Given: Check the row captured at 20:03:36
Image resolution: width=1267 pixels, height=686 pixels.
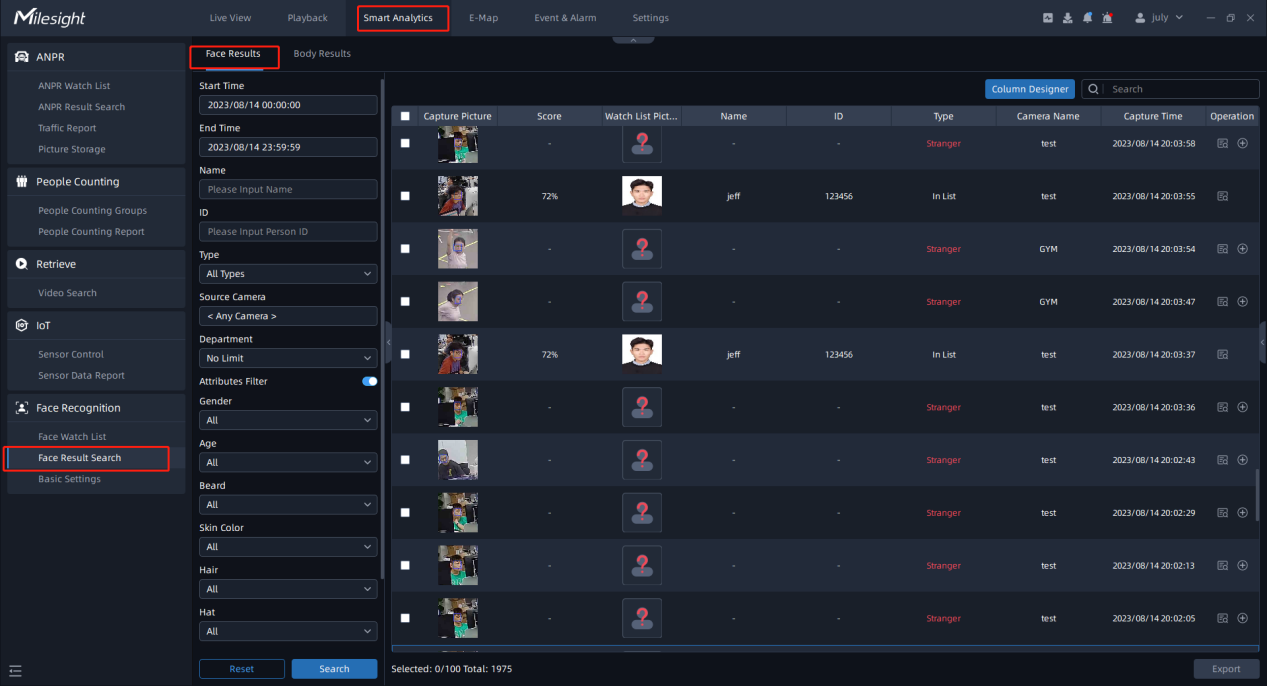Looking at the screenshot, I should point(405,407).
